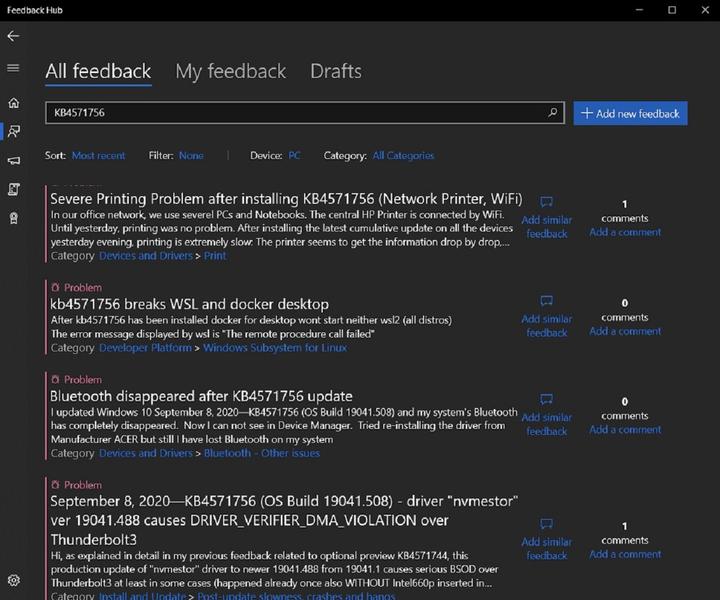Click the Add new feedback button

point(630,113)
